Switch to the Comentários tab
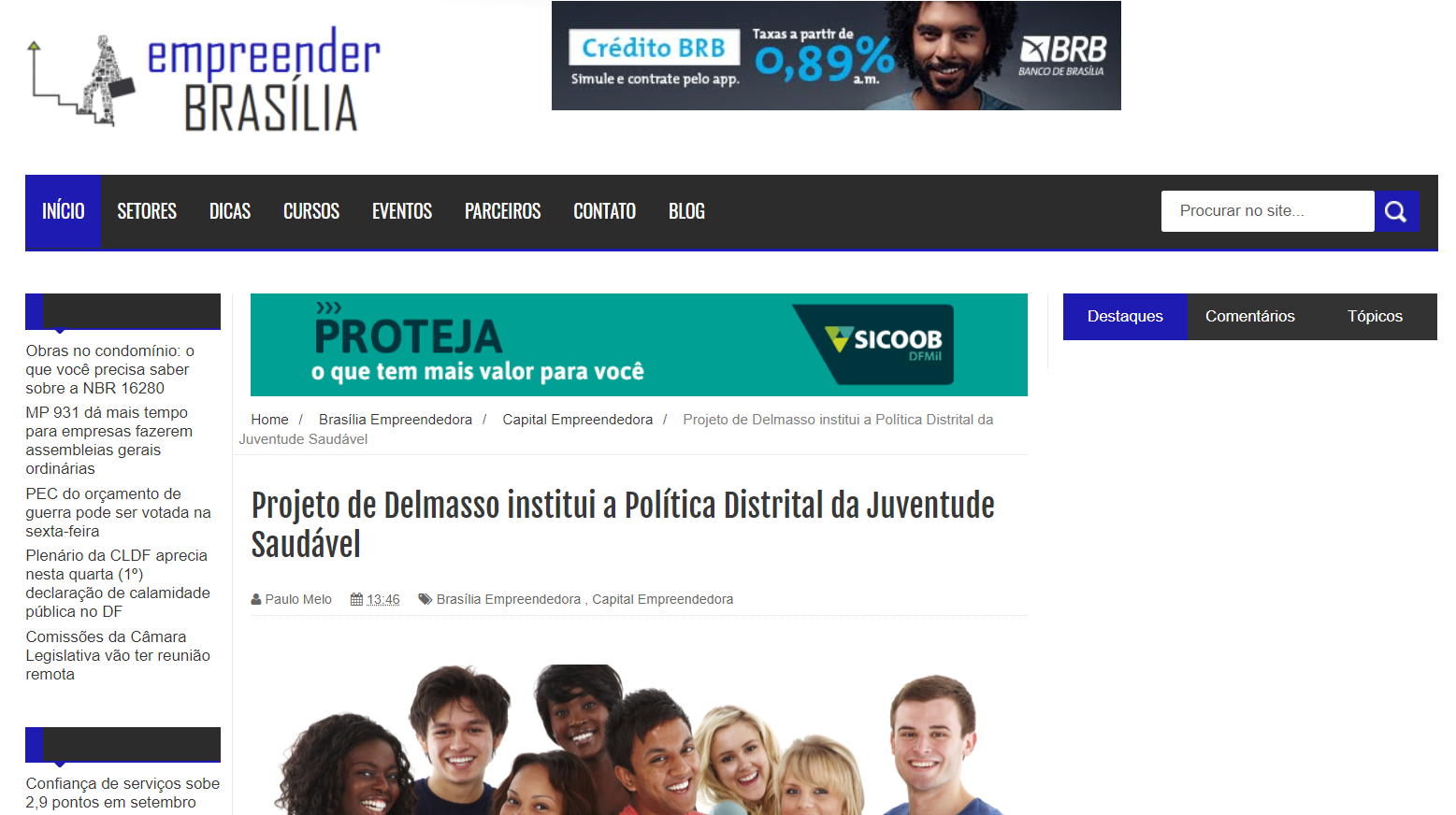Image resolution: width=1456 pixels, height=815 pixels. coord(1249,317)
